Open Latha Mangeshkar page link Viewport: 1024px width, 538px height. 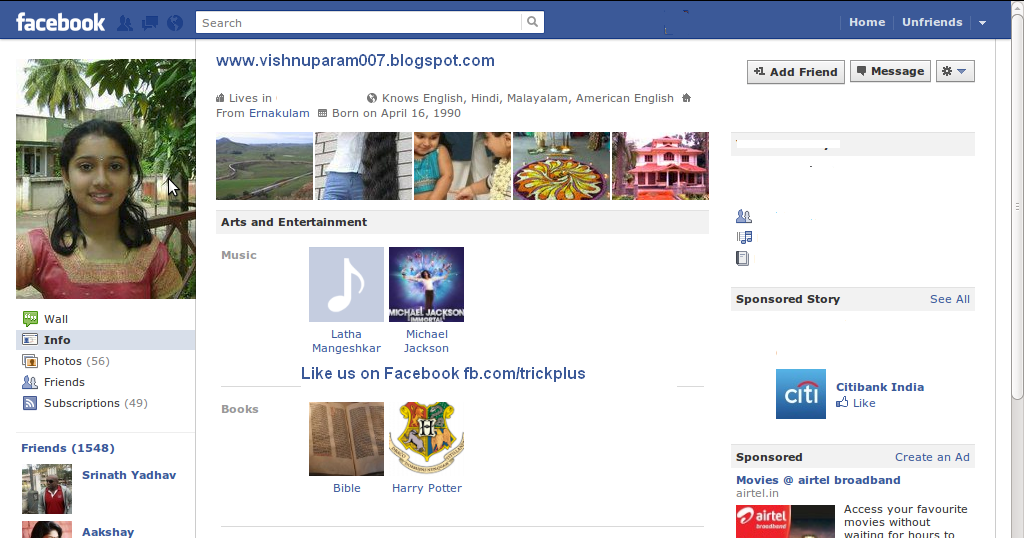[x=346, y=341]
